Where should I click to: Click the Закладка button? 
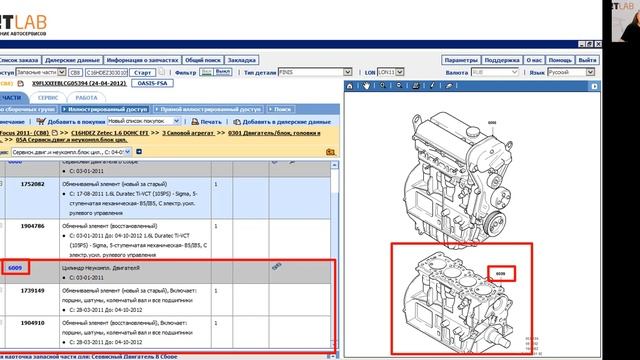click(242, 60)
